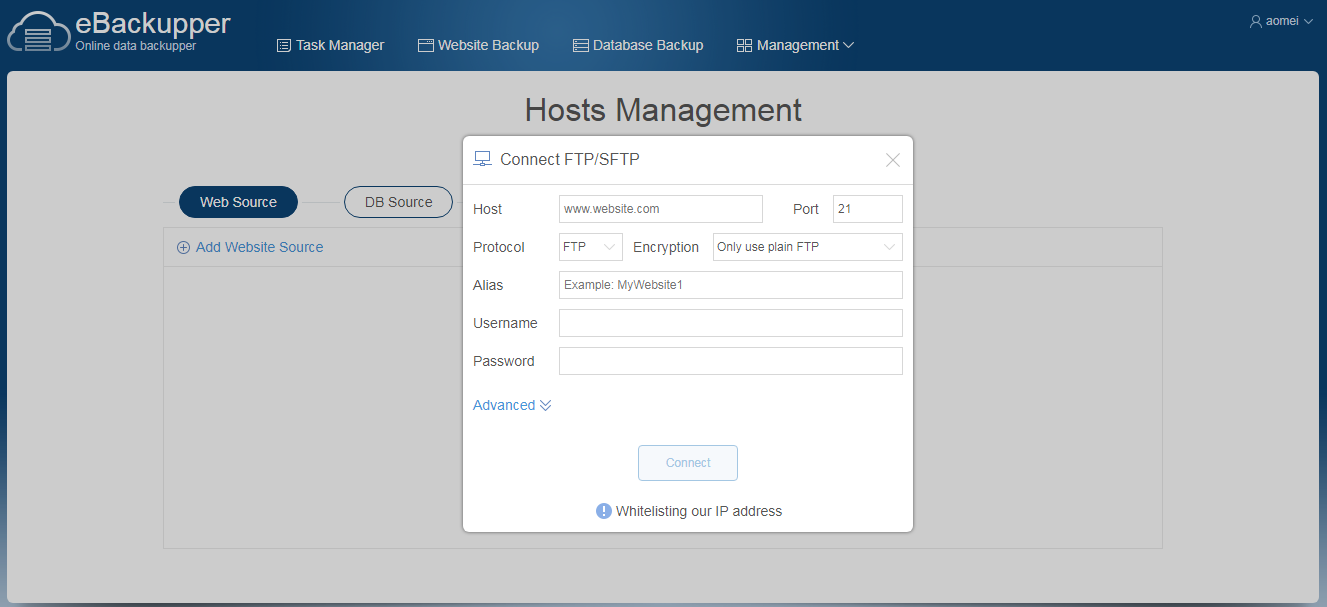Expand the Management dropdown menu
The image size is (1327, 607).
point(795,45)
